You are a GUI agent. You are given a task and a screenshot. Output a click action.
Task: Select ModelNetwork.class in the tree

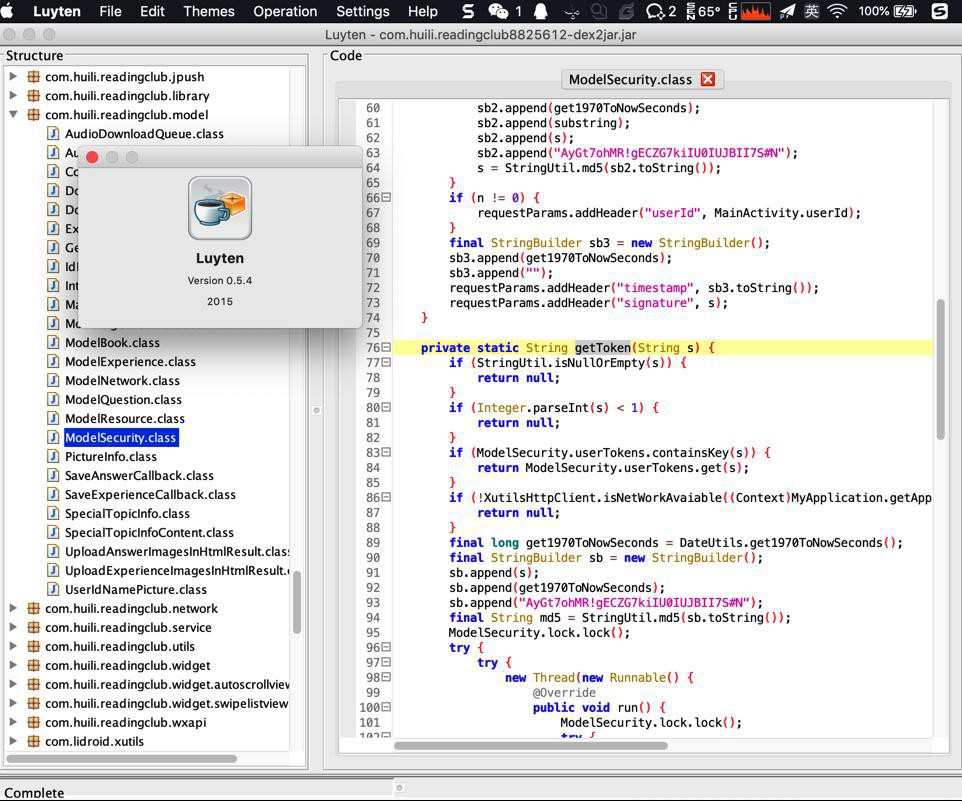[122, 380]
